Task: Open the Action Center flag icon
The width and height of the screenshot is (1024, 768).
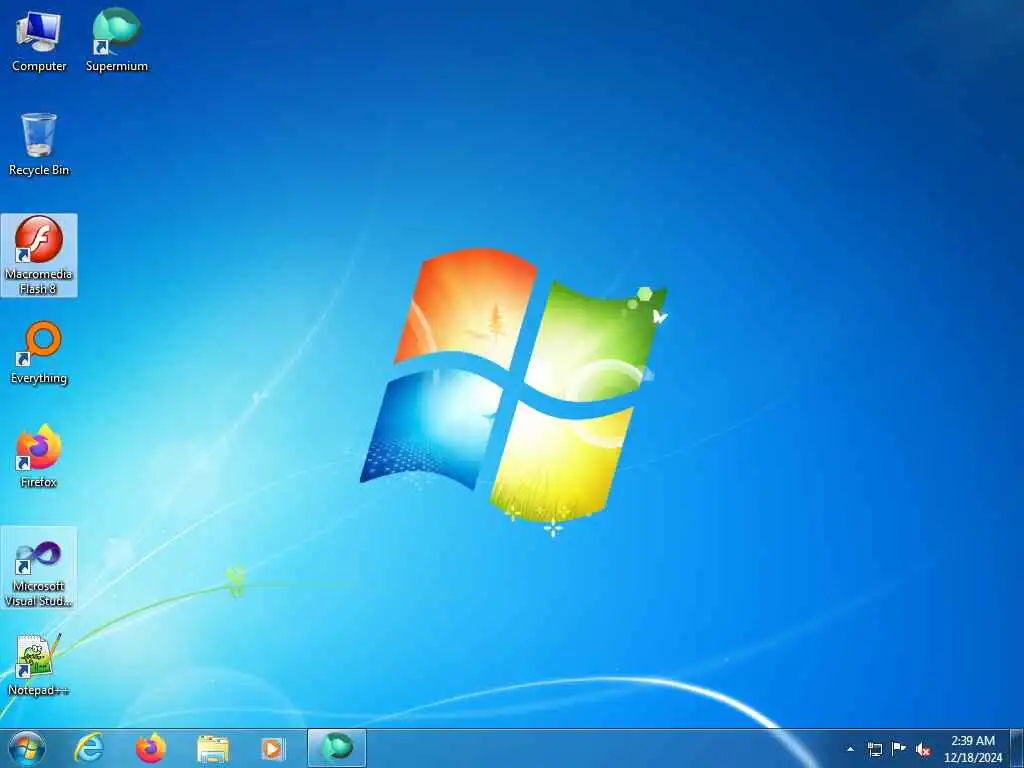Action: 899,749
